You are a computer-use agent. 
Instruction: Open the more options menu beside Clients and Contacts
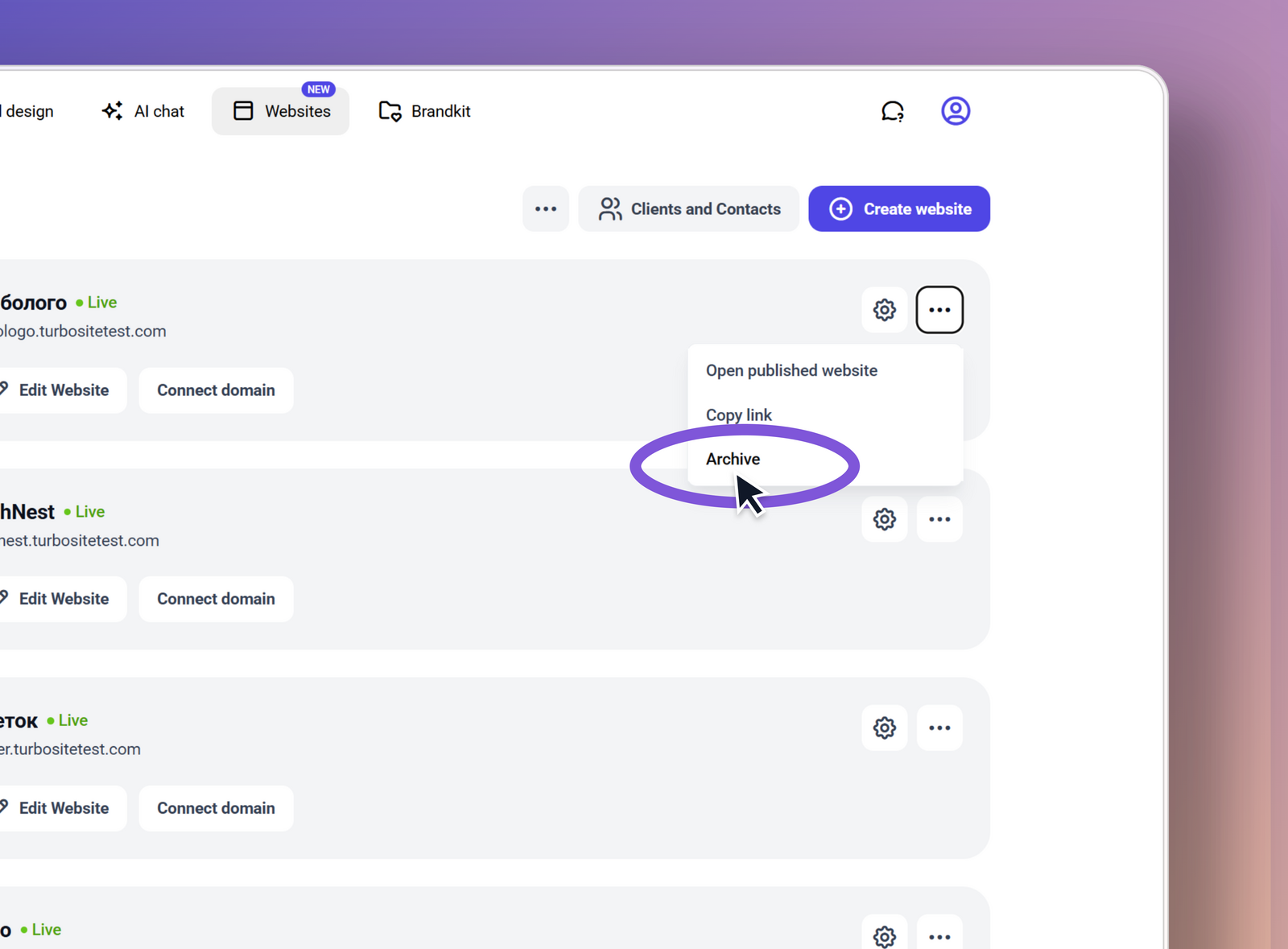point(546,209)
